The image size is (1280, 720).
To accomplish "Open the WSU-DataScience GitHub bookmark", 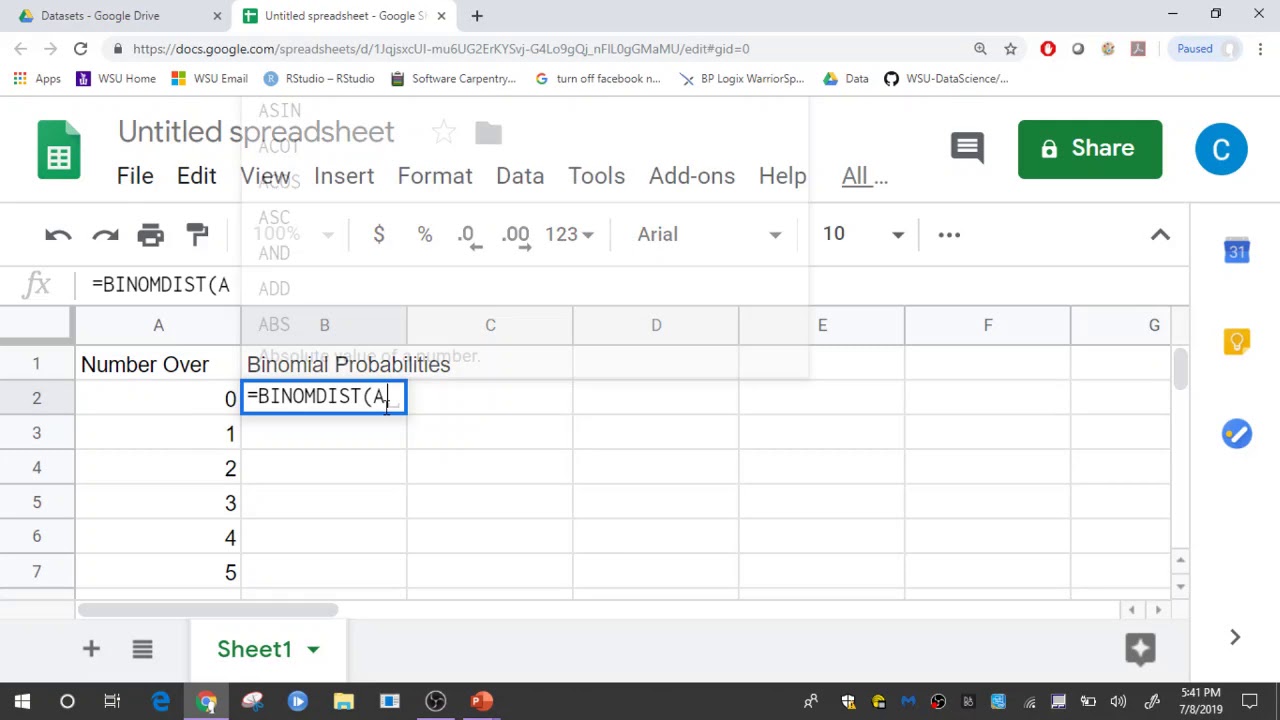I will coord(946,78).
